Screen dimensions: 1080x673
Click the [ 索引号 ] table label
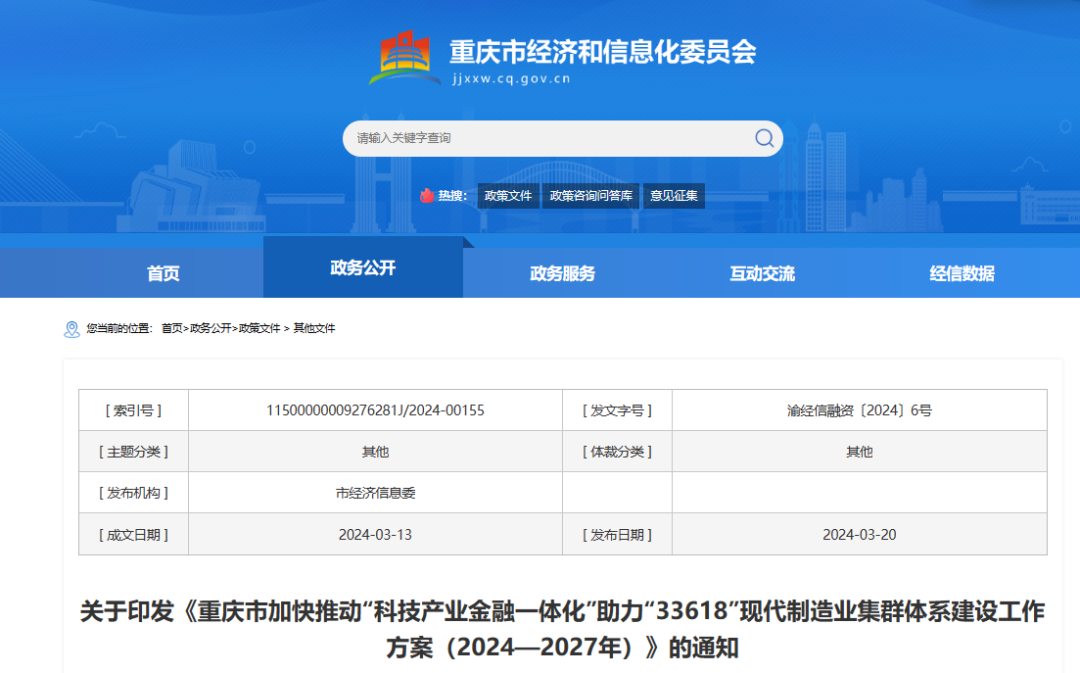tap(134, 411)
